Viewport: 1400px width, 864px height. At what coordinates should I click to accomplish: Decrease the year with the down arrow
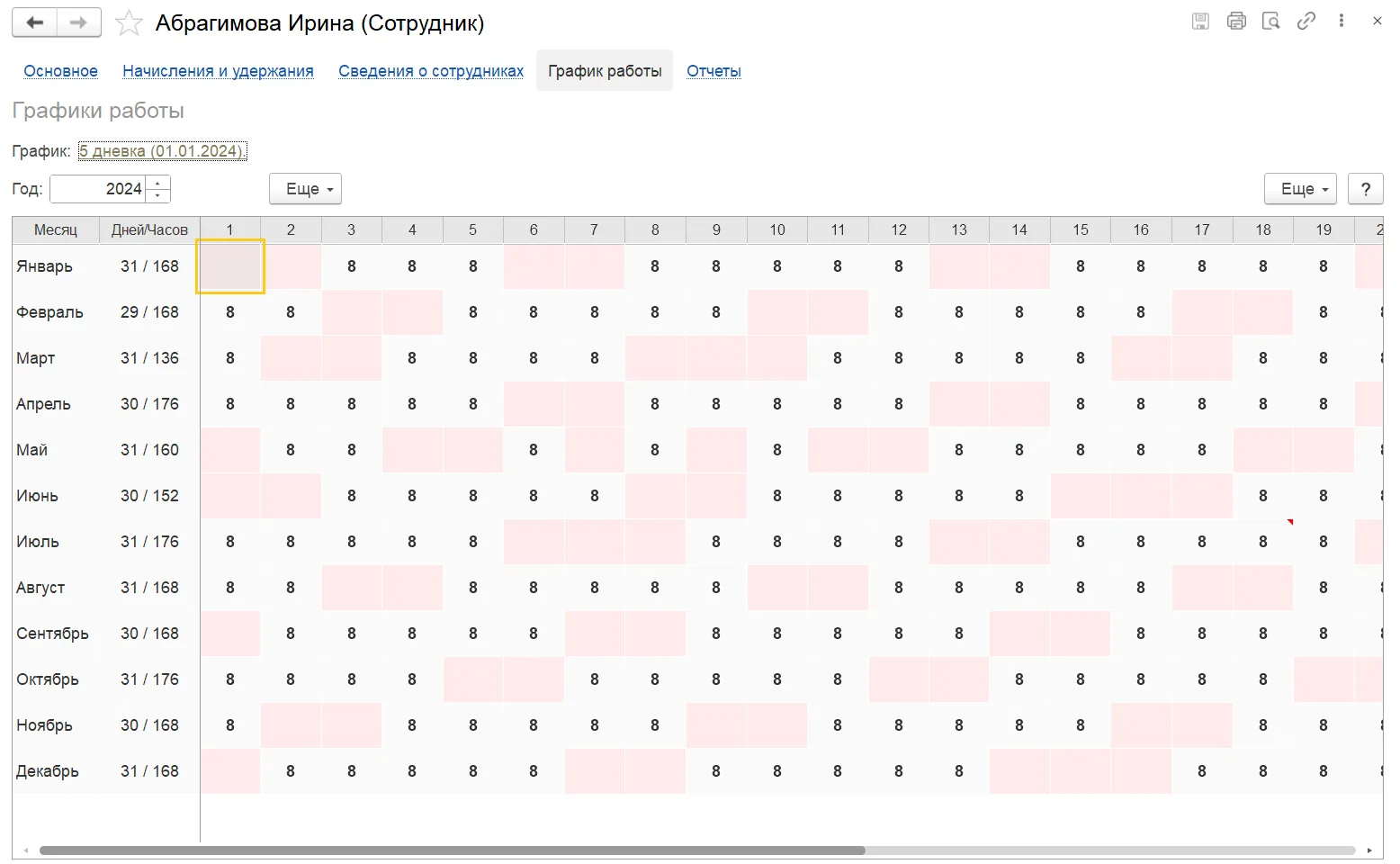coord(158,195)
